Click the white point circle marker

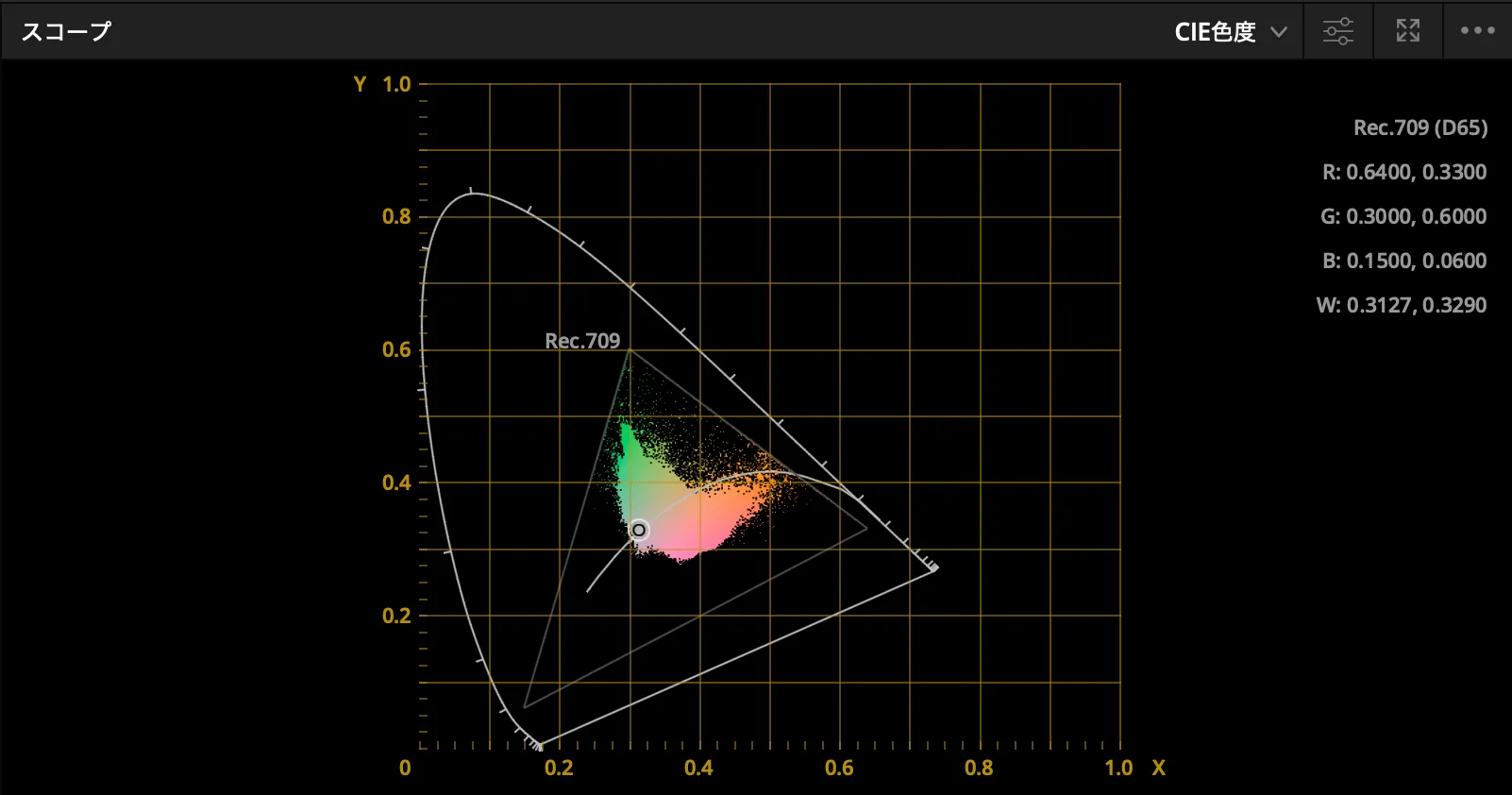(x=639, y=530)
